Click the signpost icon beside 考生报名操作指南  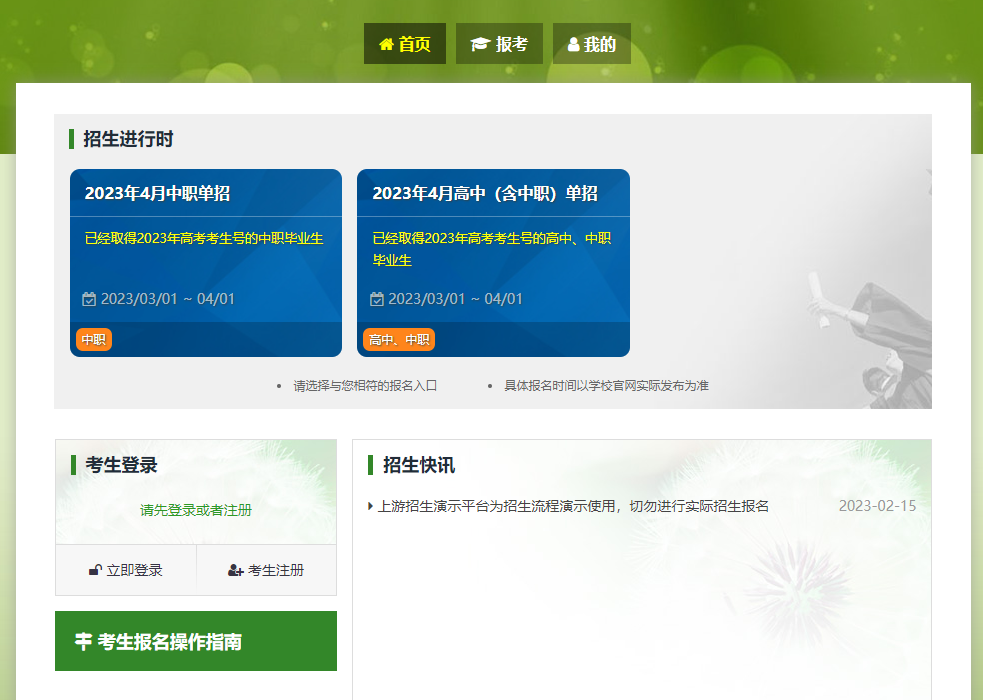point(83,641)
